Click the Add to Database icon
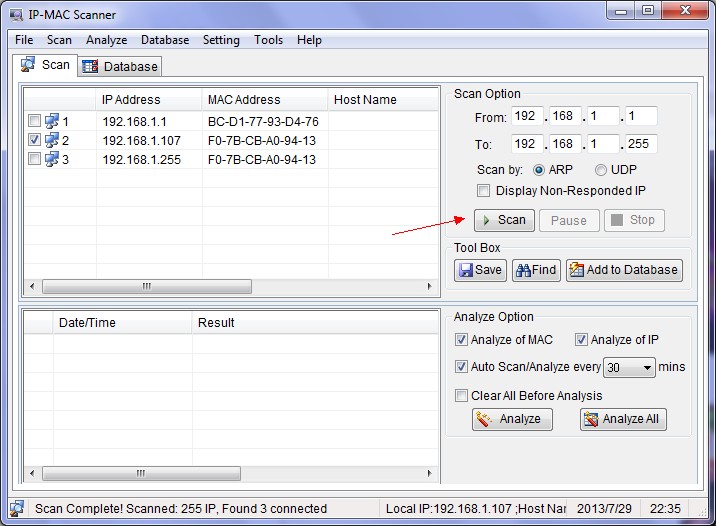Viewport: 716px width, 526px height. click(x=576, y=270)
